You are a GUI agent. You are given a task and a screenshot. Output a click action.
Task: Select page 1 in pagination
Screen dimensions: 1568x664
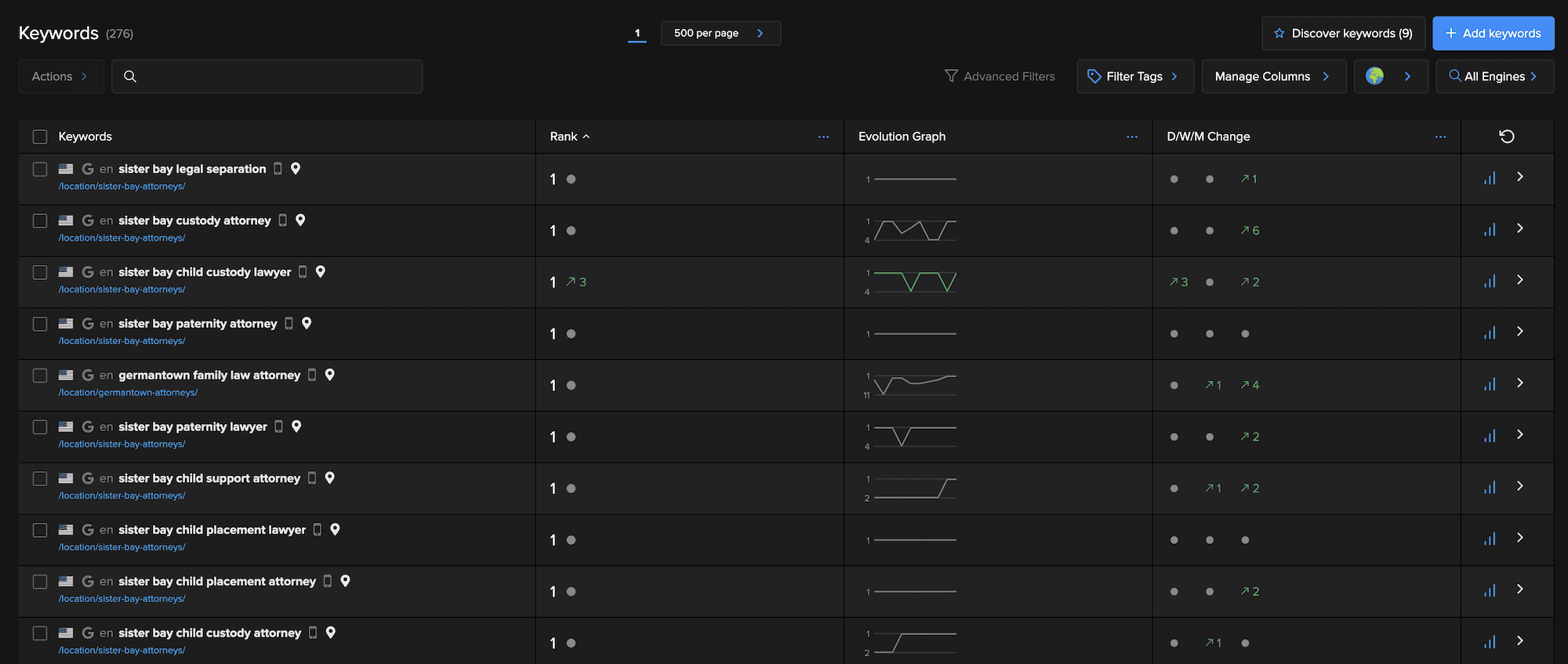[x=637, y=33]
